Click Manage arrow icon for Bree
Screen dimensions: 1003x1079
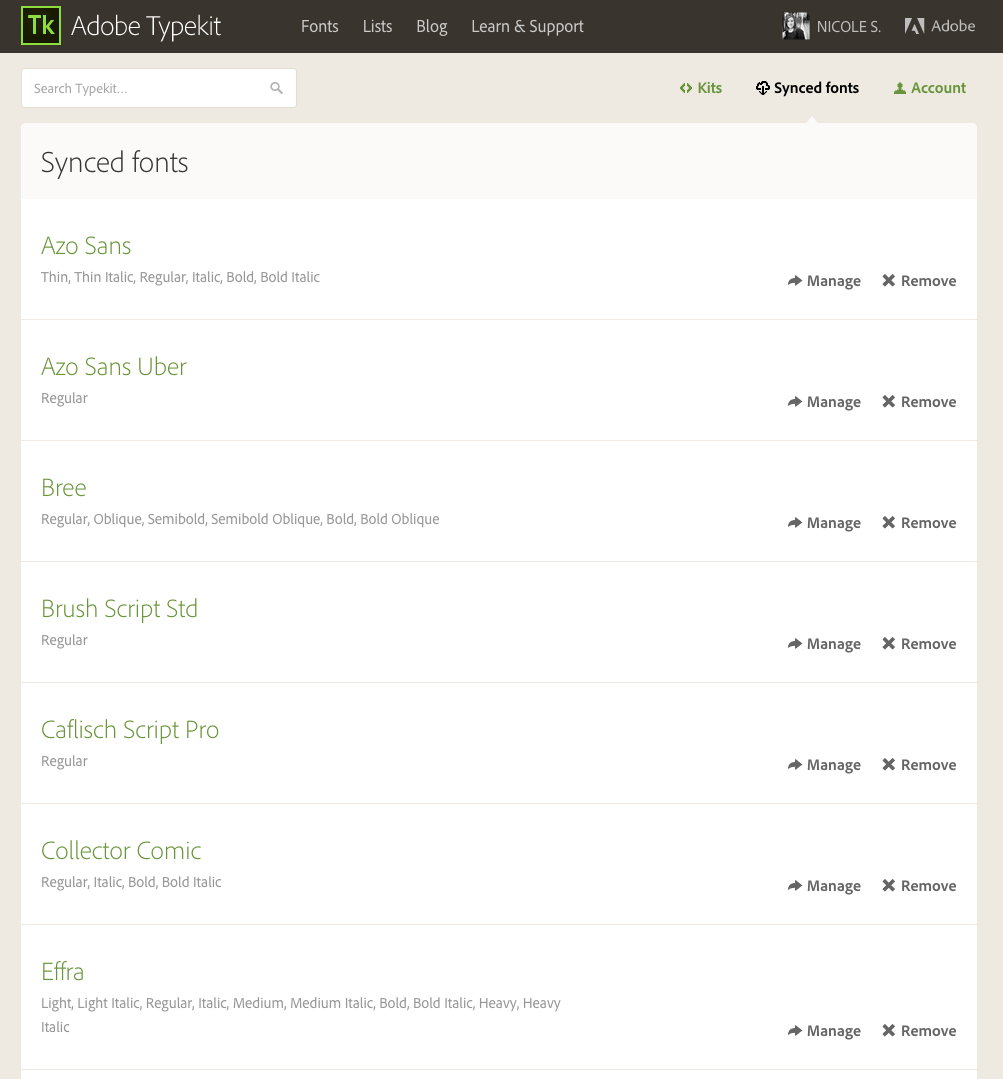point(795,522)
